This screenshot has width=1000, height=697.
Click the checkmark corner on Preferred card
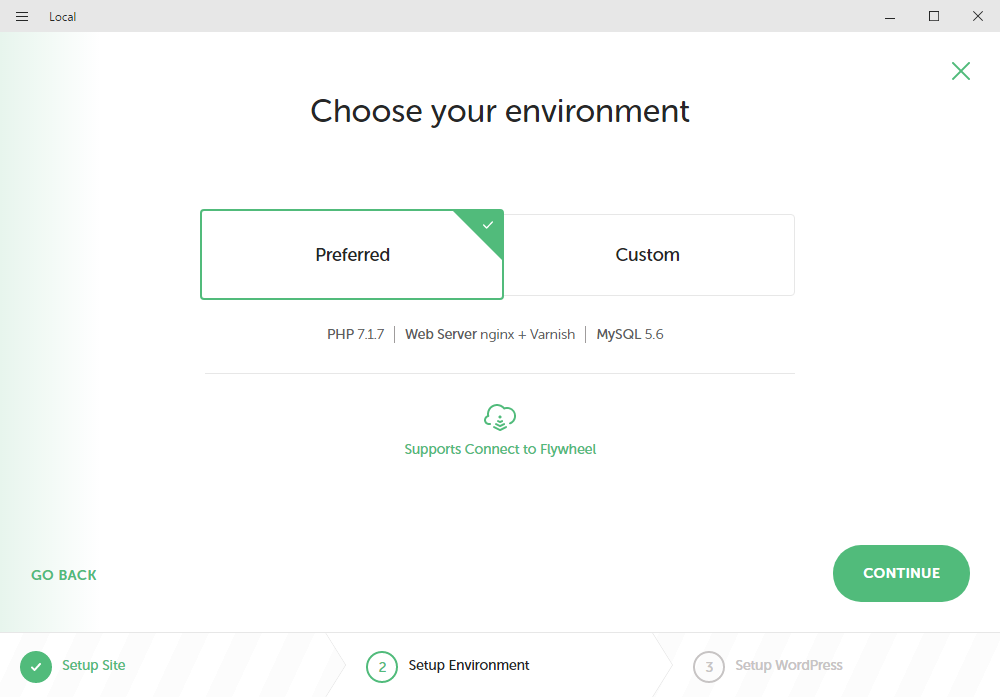coord(487,226)
